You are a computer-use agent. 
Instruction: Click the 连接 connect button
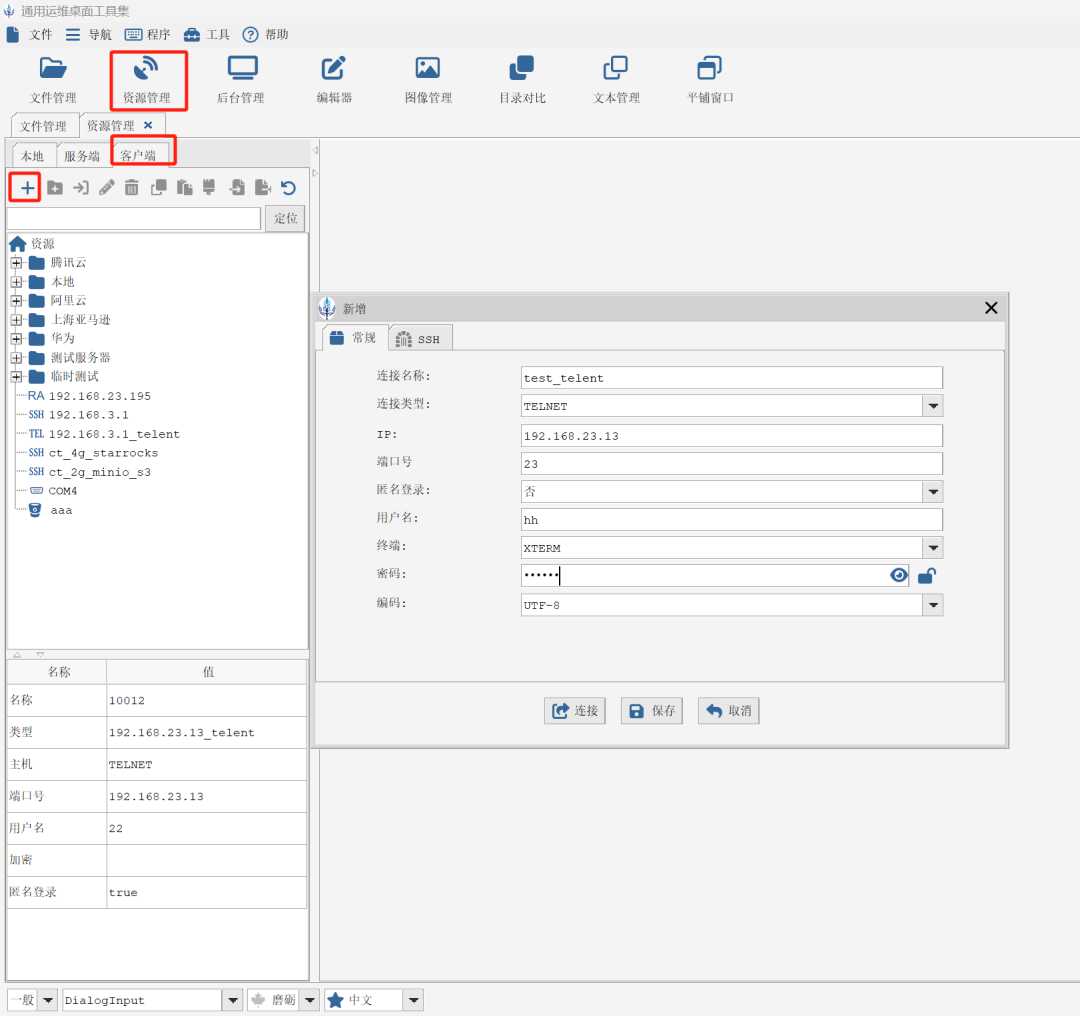[x=575, y=711]
